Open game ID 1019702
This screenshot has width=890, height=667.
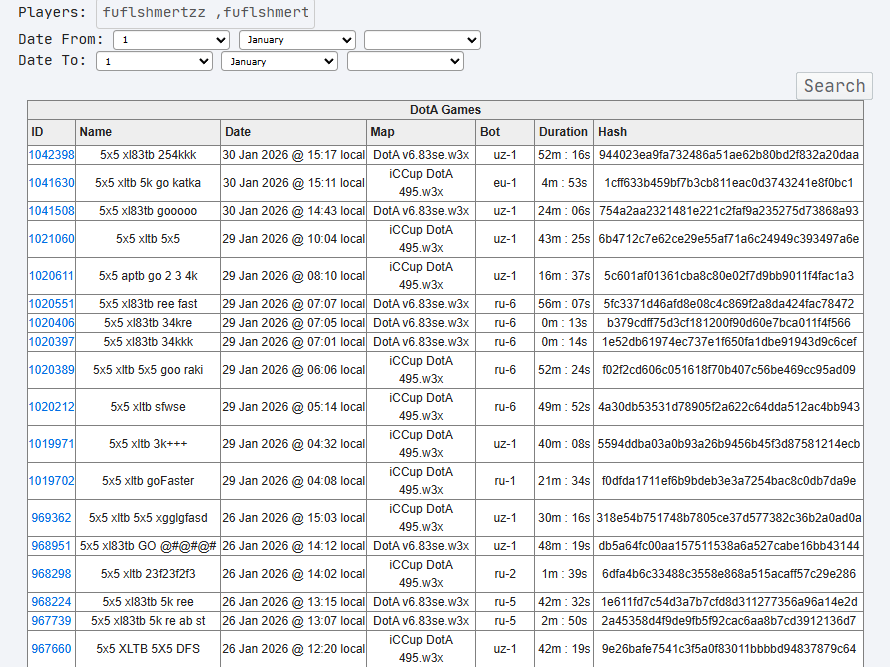(51, 481)
